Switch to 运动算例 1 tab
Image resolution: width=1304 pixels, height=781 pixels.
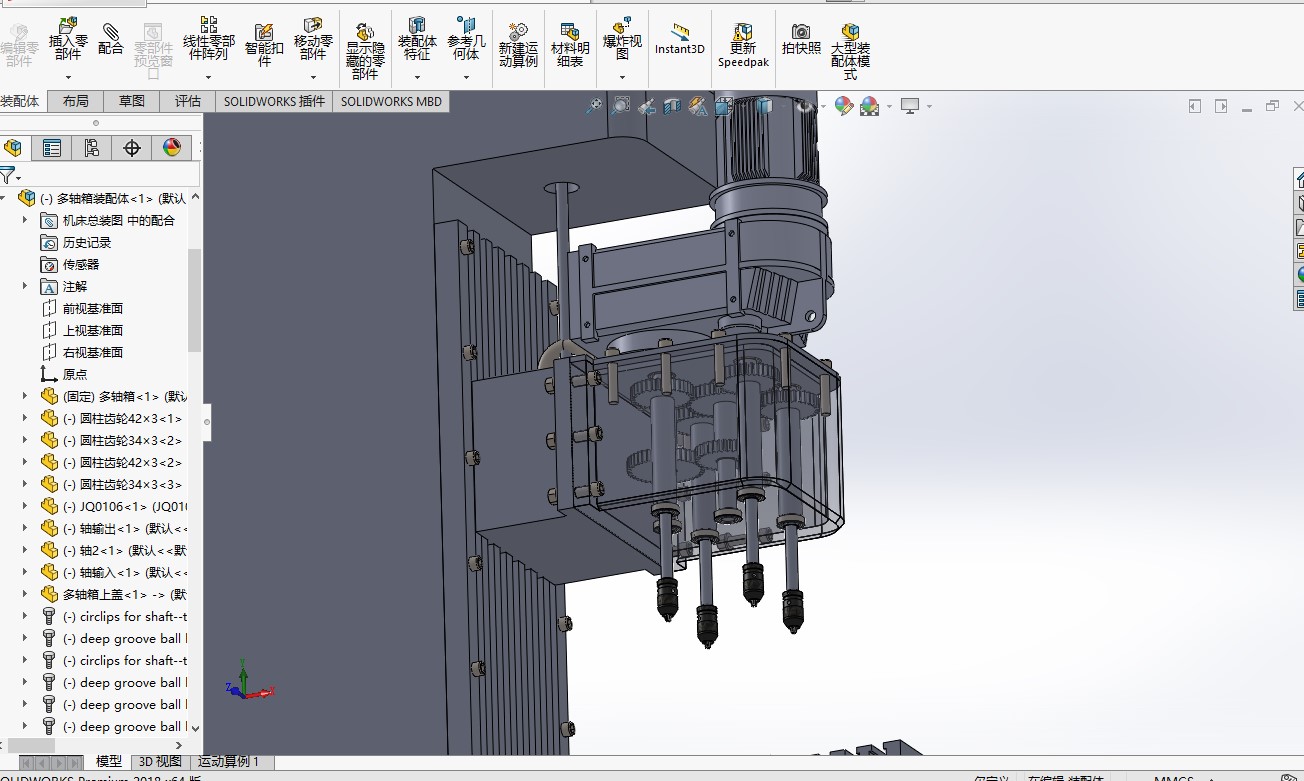point(228,762)
